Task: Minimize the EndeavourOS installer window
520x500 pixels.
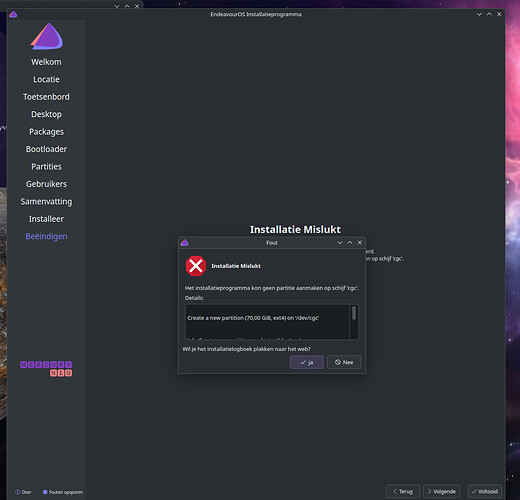Action: coord(479,14)
